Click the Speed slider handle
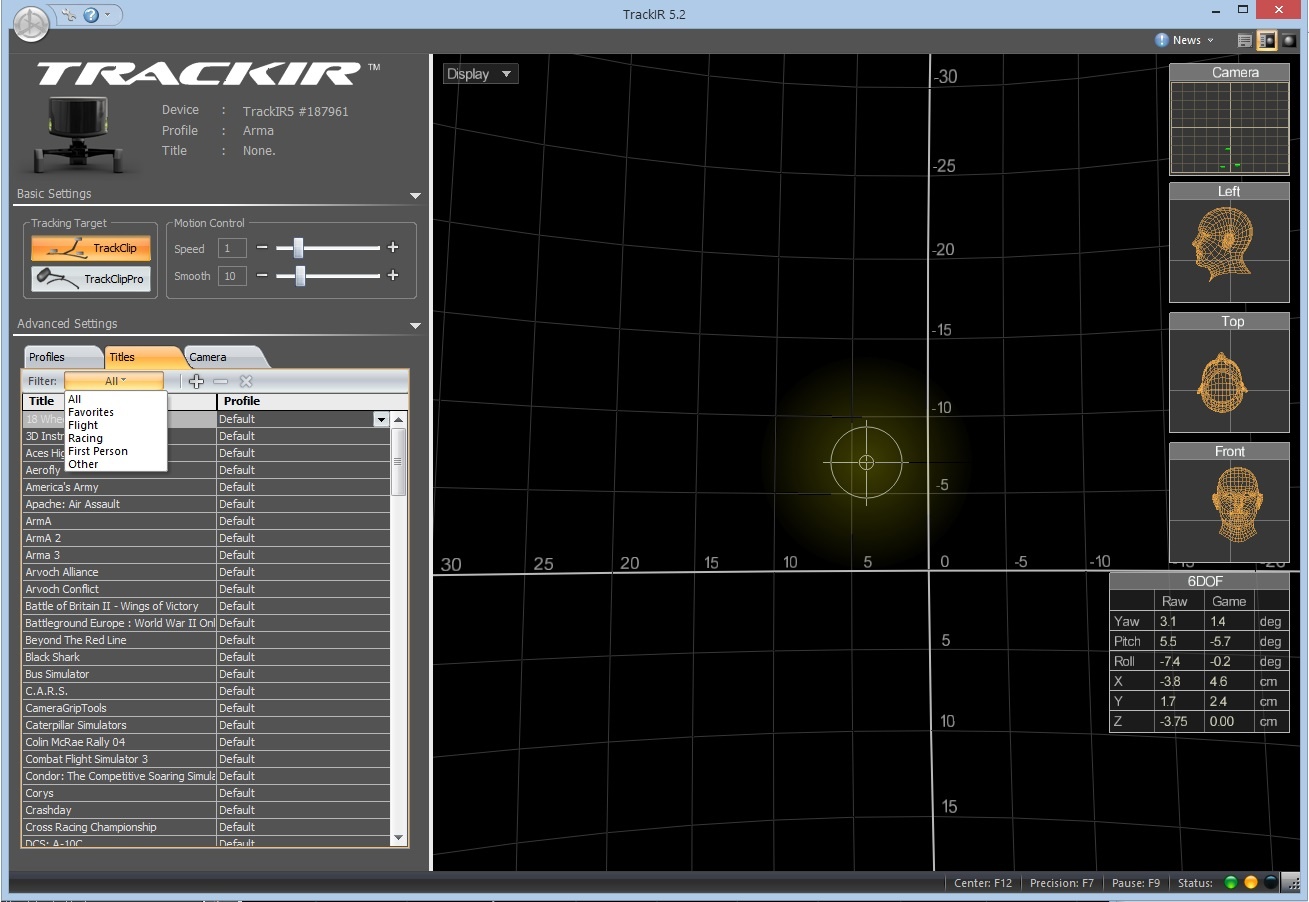Image resolution: width=1309 pixels, height=902 pixels. tap(297, 248)
